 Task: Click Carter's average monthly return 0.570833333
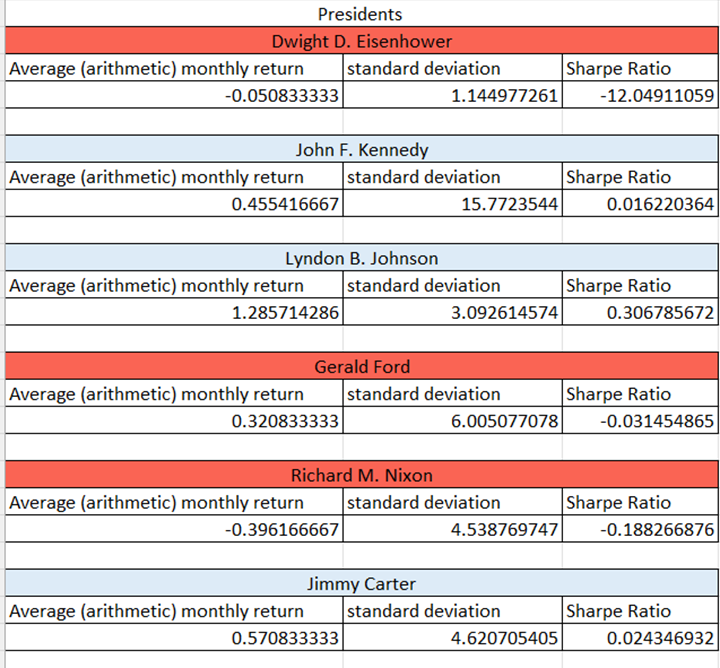pyautogui.click(x=174, y=638)
